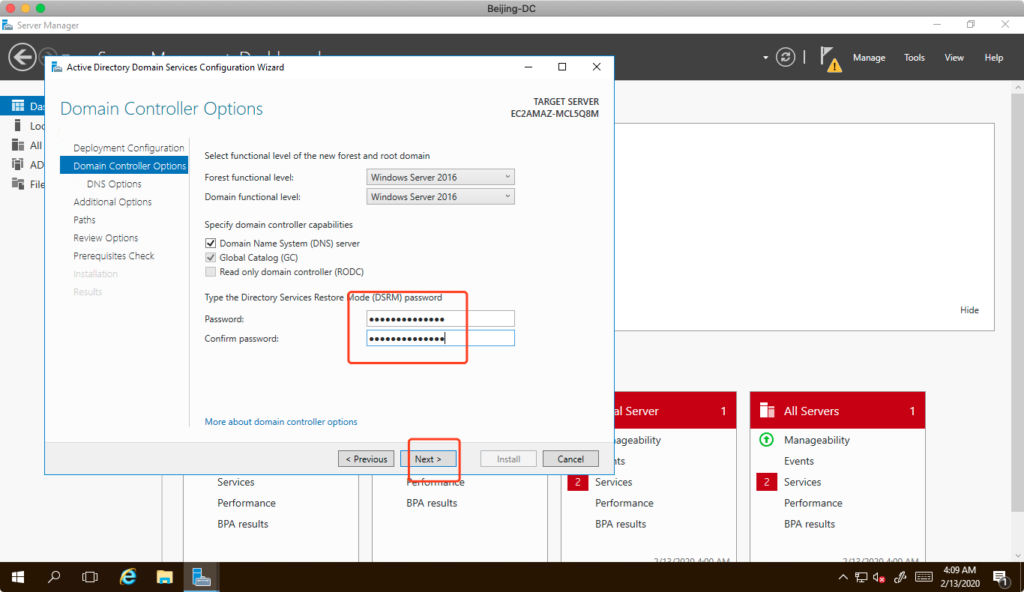This screenshot has height=592, width=1024.
Task: Click the taskbar search magnifier icon
Action: (55, 577)
